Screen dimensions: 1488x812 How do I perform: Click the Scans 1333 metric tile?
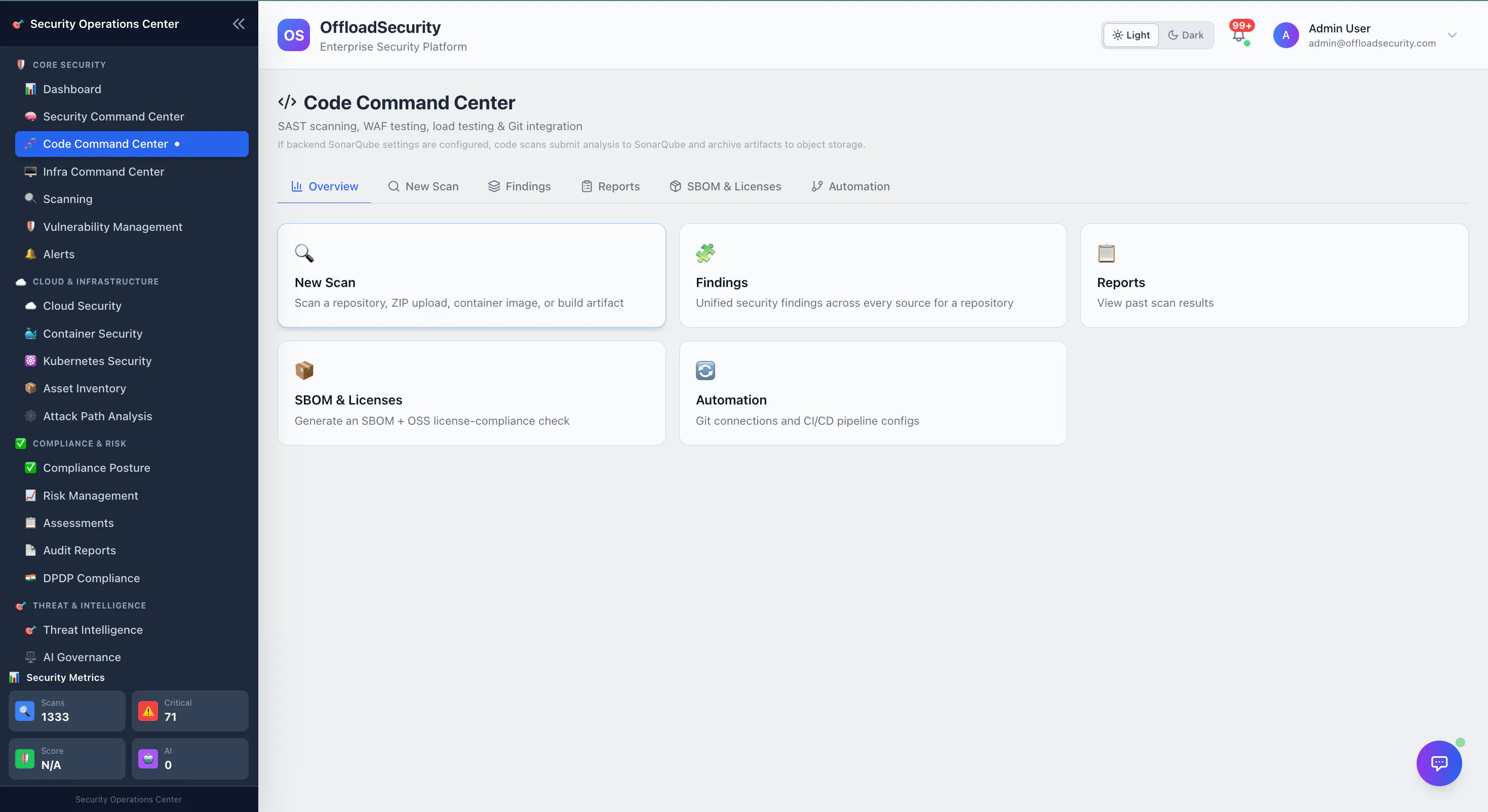pyautogui.click(x=67, y=711)
